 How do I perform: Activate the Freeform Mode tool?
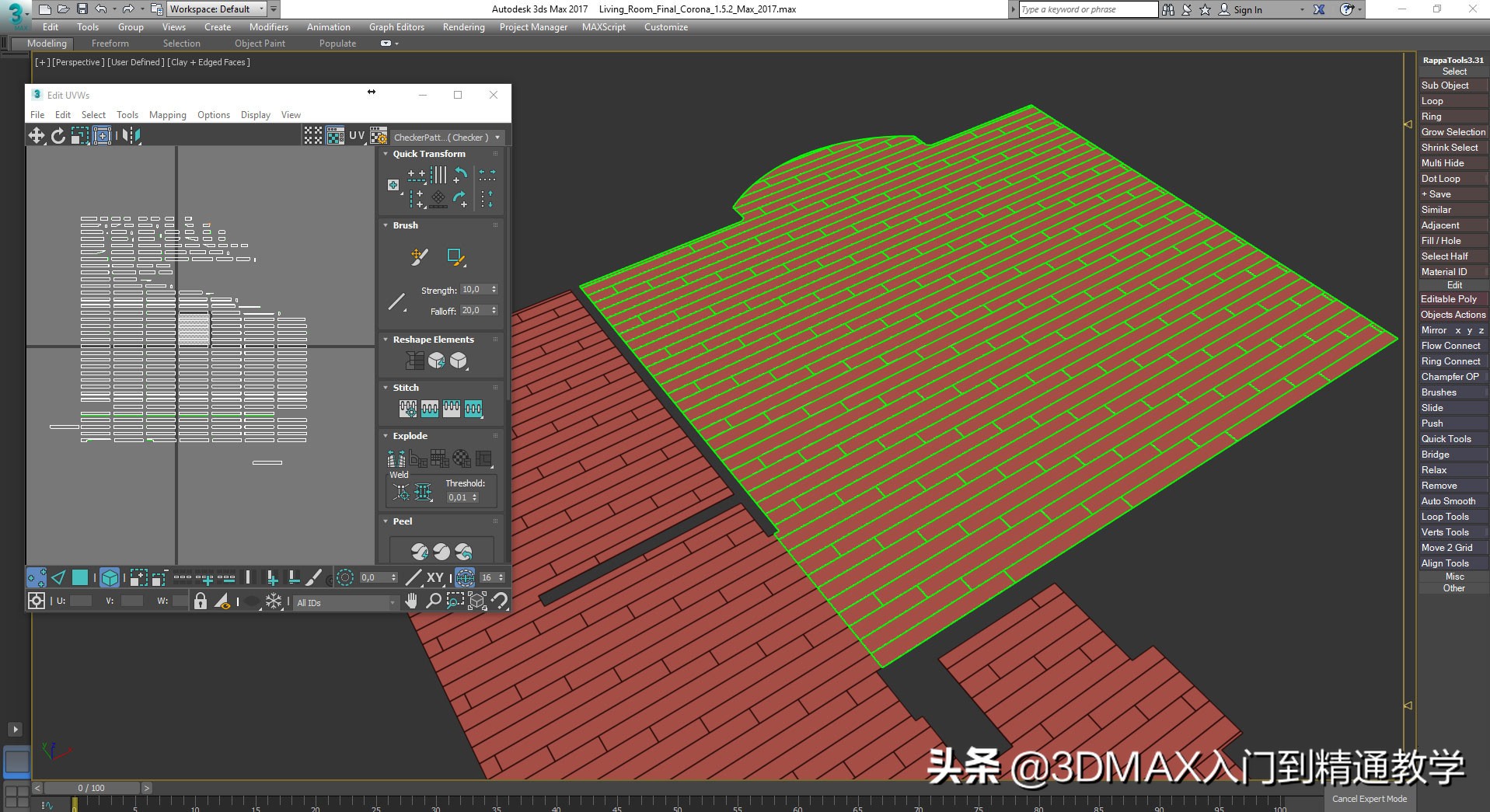click(102, 136)
